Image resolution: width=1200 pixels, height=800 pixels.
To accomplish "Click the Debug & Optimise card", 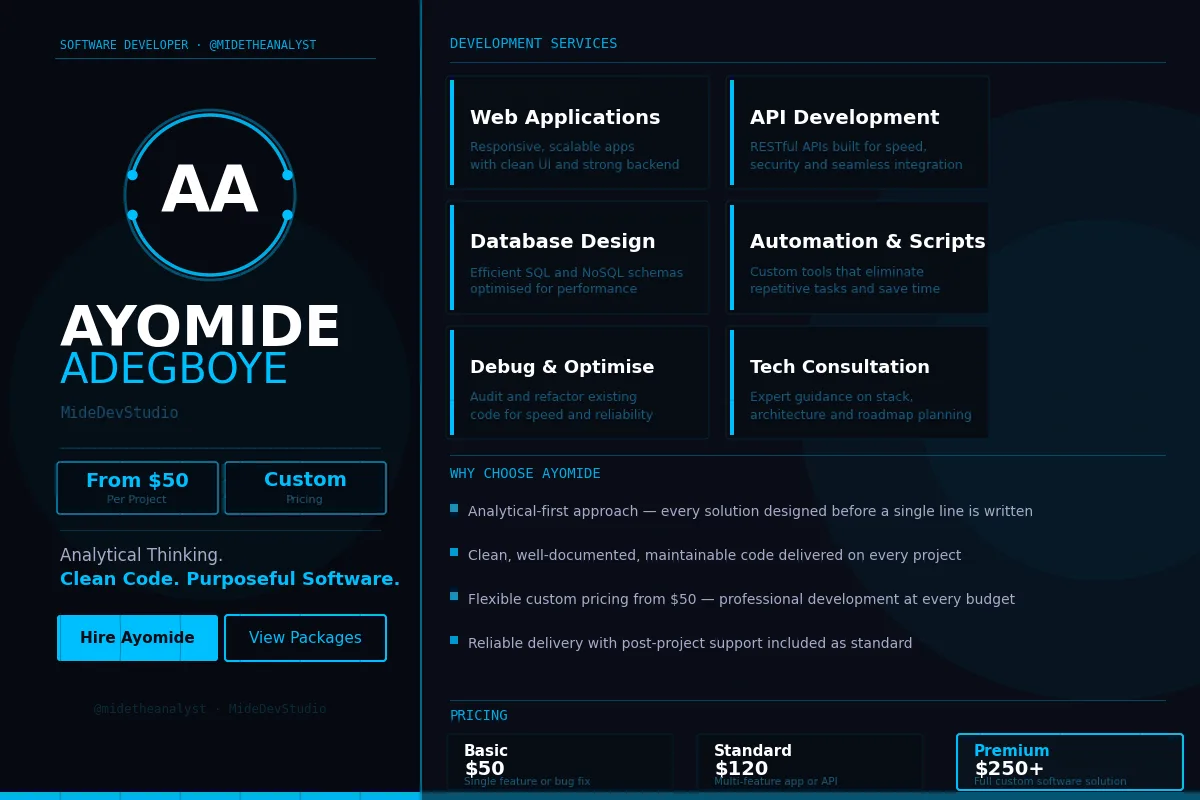I will pos(578,382).
